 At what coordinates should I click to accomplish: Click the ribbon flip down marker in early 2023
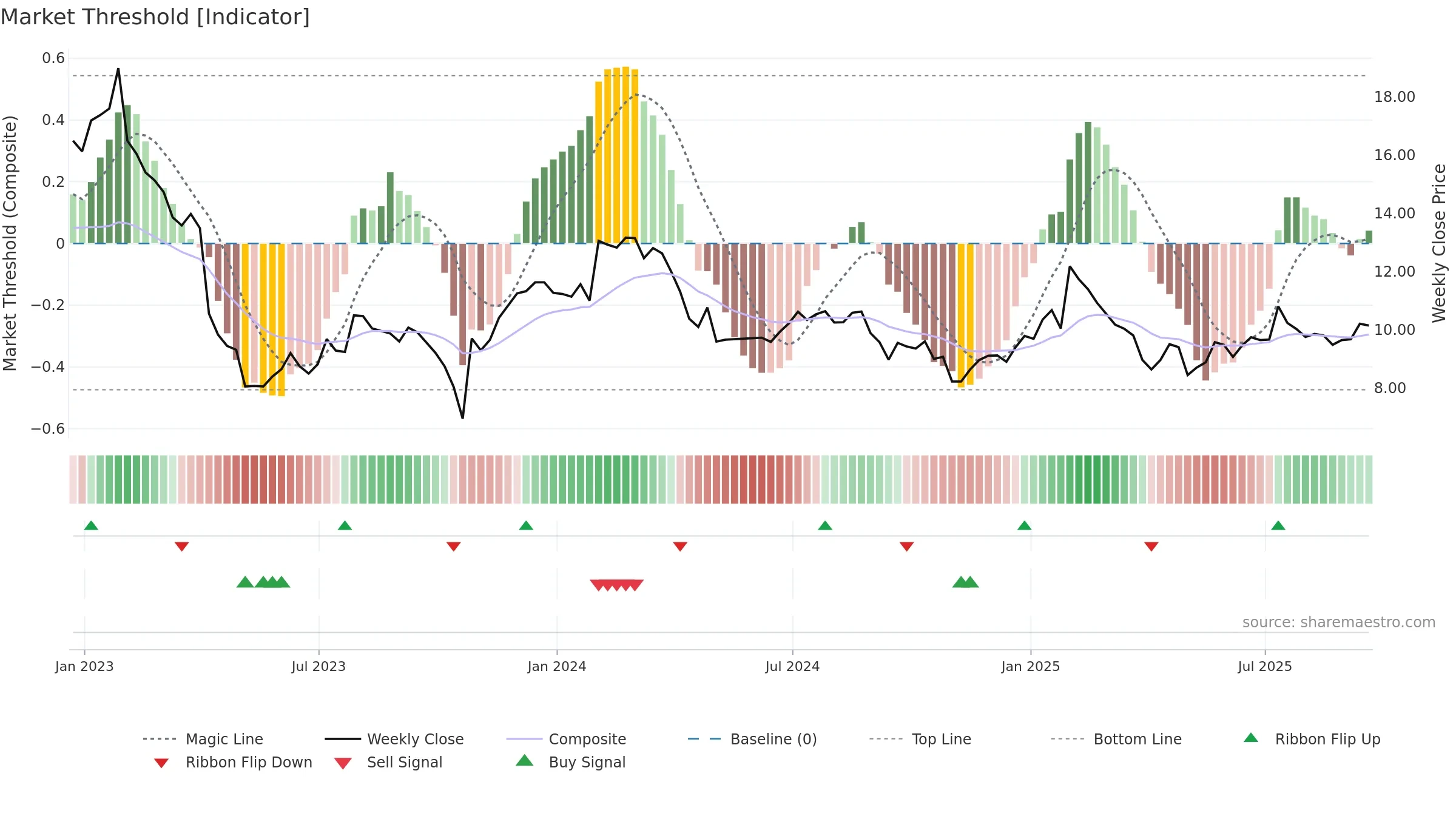click(x=181, y=546)
